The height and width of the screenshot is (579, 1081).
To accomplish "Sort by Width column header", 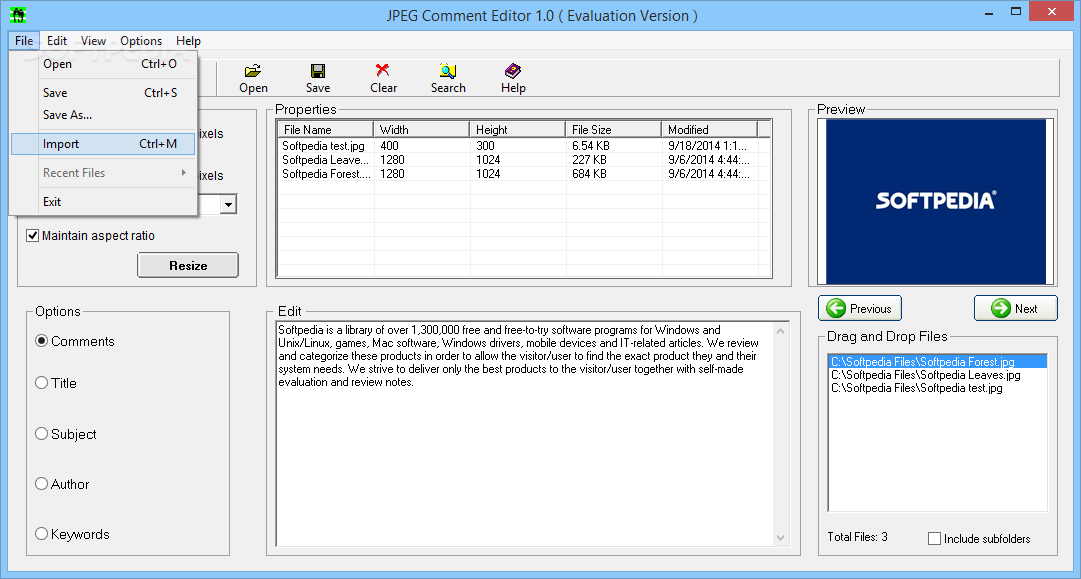I will point(421,130).
